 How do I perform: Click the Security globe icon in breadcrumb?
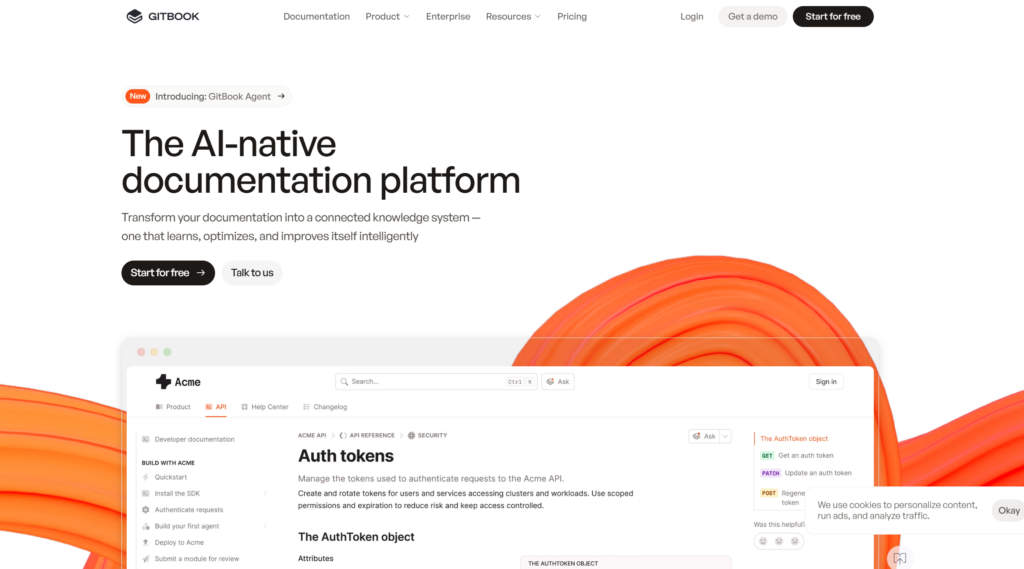click(x=411, y=436)
